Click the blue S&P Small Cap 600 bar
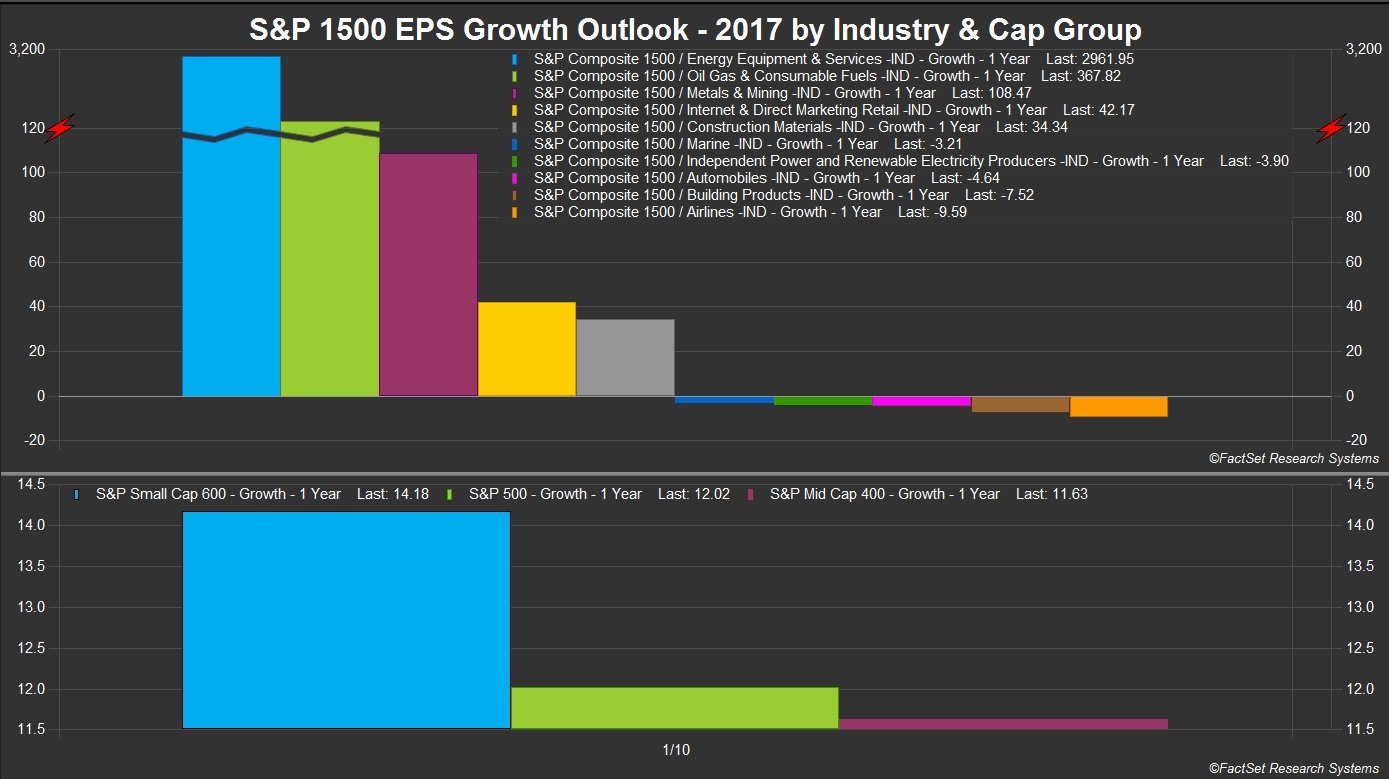 [346, 620]
